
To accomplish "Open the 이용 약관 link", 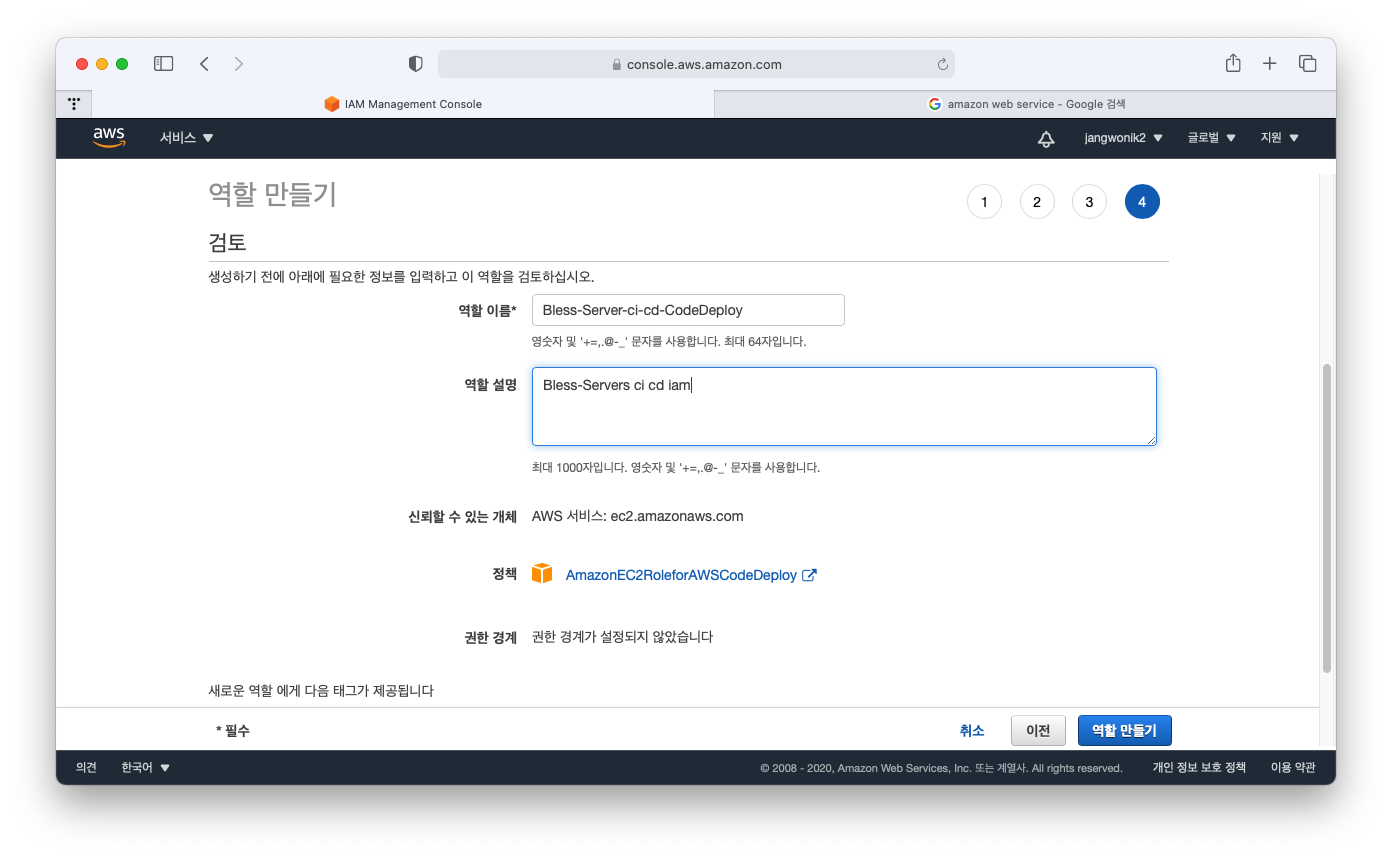I will tap(1293, 768).
